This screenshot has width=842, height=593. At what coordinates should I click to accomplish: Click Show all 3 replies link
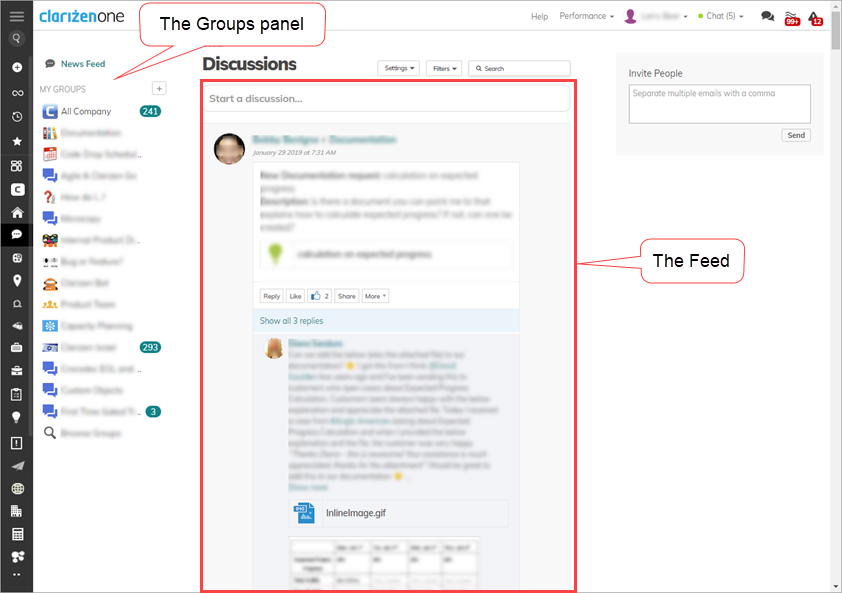[292, 321]
